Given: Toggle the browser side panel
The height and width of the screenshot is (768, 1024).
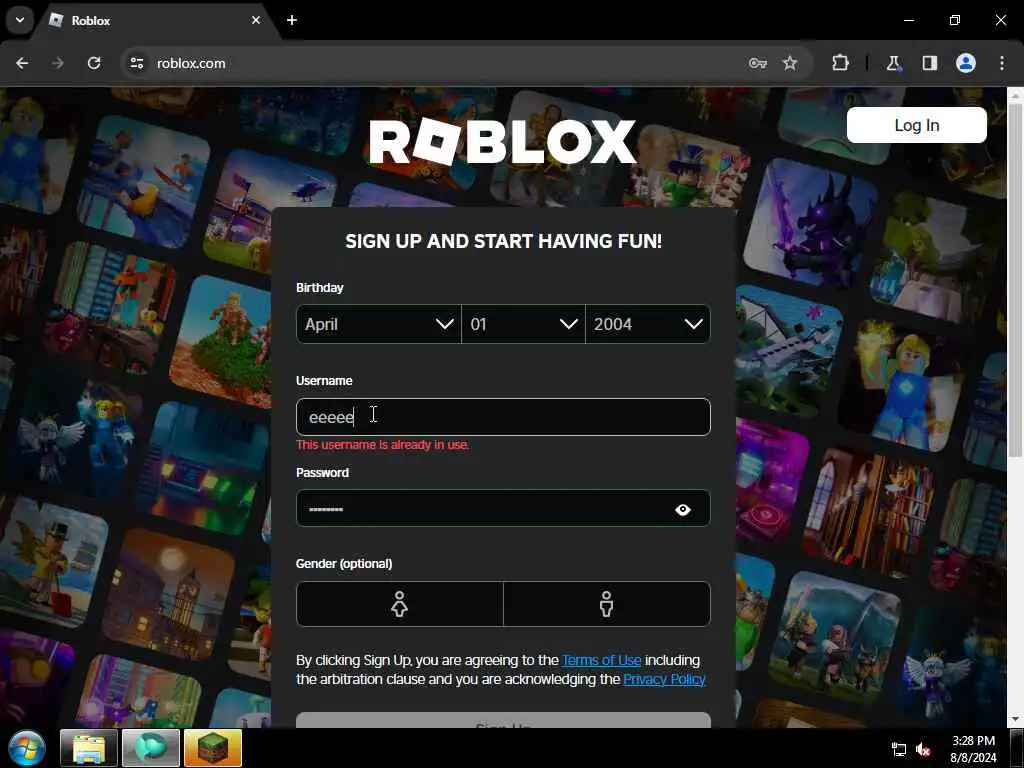Looking at the screenshot, I should (x=930, y=63).
